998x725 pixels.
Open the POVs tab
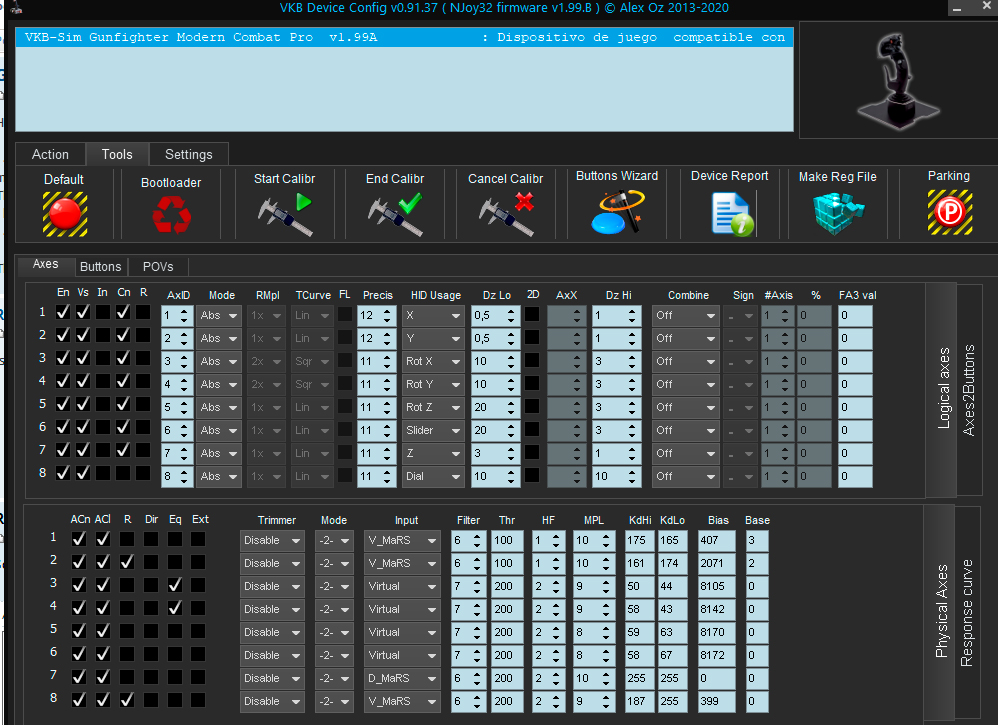(158, 267)
